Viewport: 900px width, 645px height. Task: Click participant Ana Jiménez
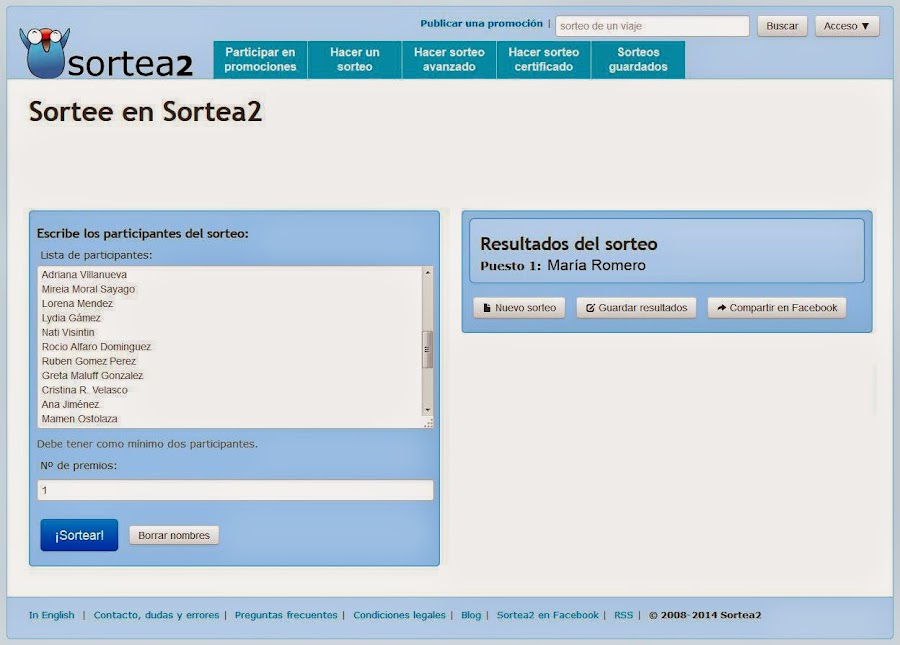(70, 405)
